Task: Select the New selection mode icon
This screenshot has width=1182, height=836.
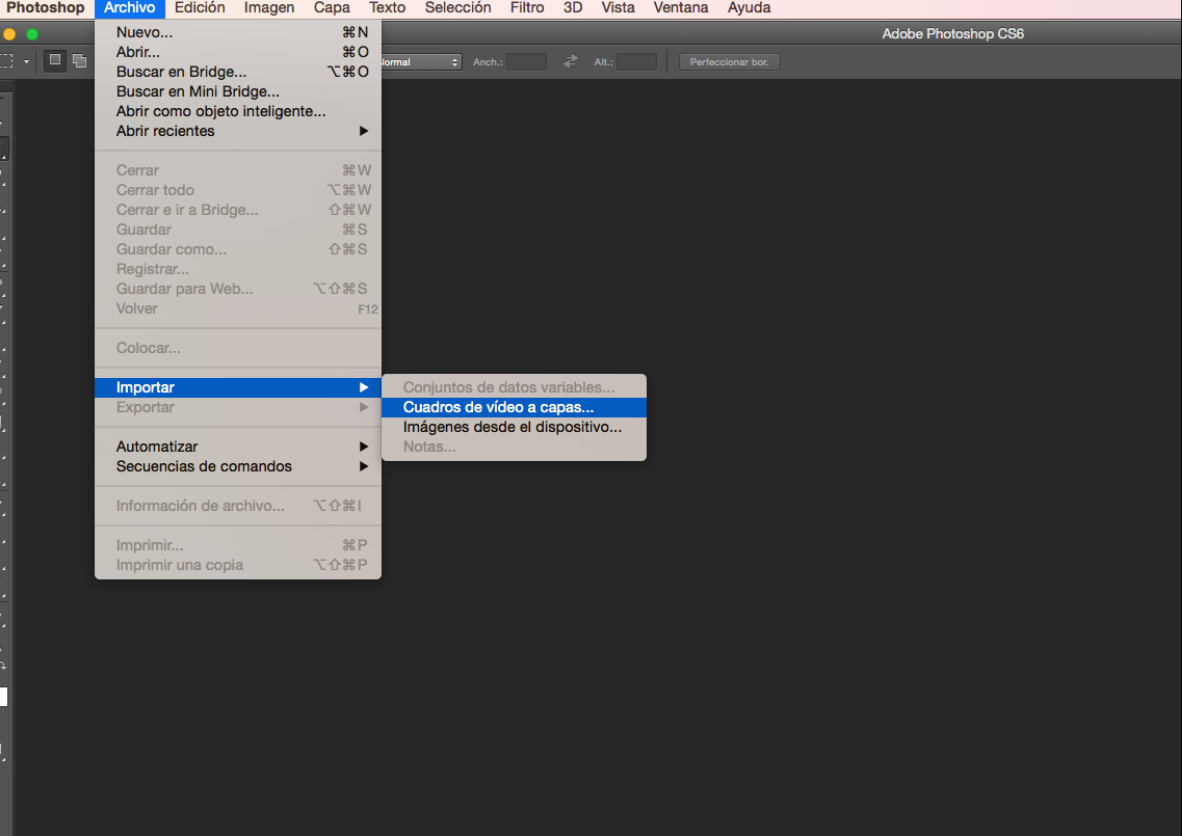Action: (x=55, y=61)
